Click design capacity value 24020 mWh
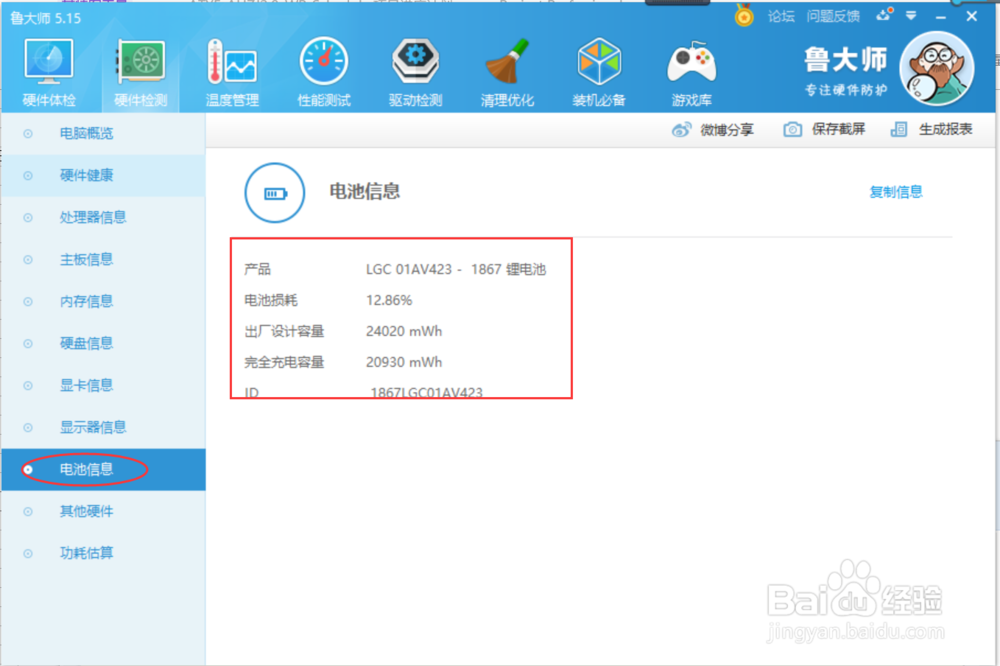Viewport: 1000px width, 666px height. click(404, 332)
